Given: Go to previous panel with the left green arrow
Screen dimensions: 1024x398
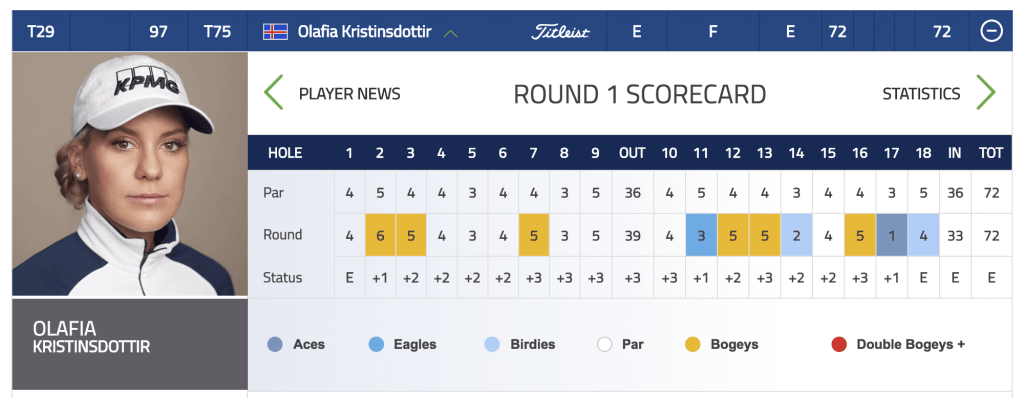Looking at the screenshot, I should [x=274, y=92].
